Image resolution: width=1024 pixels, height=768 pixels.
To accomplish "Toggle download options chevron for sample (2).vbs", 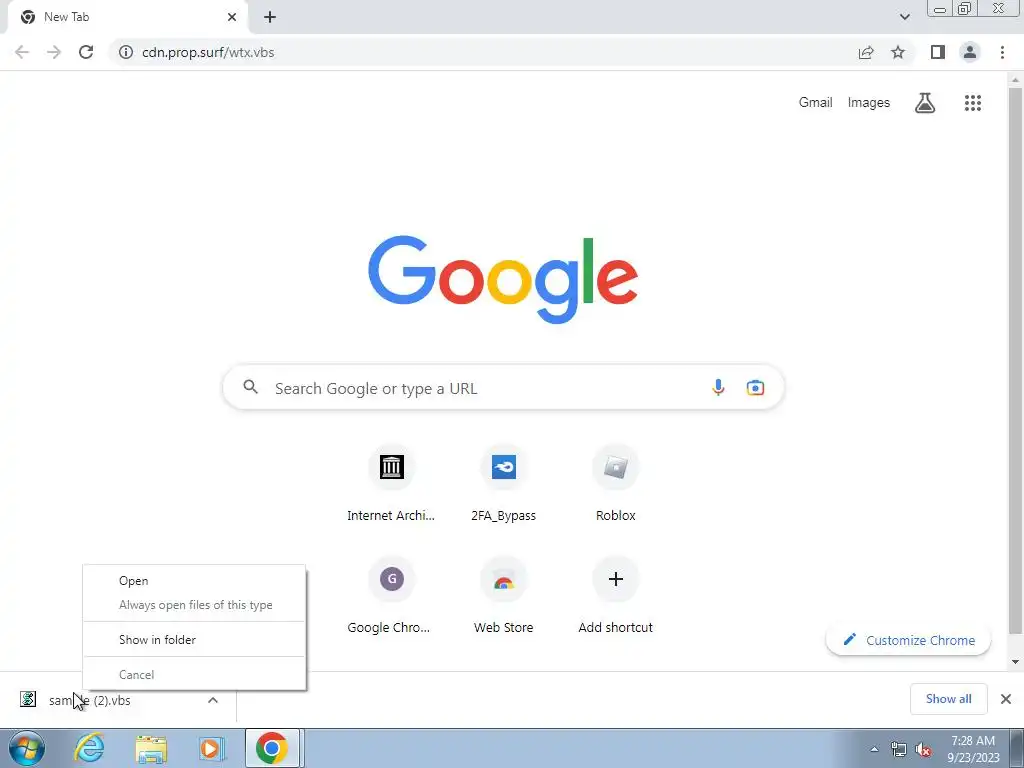I will [213, 700].
